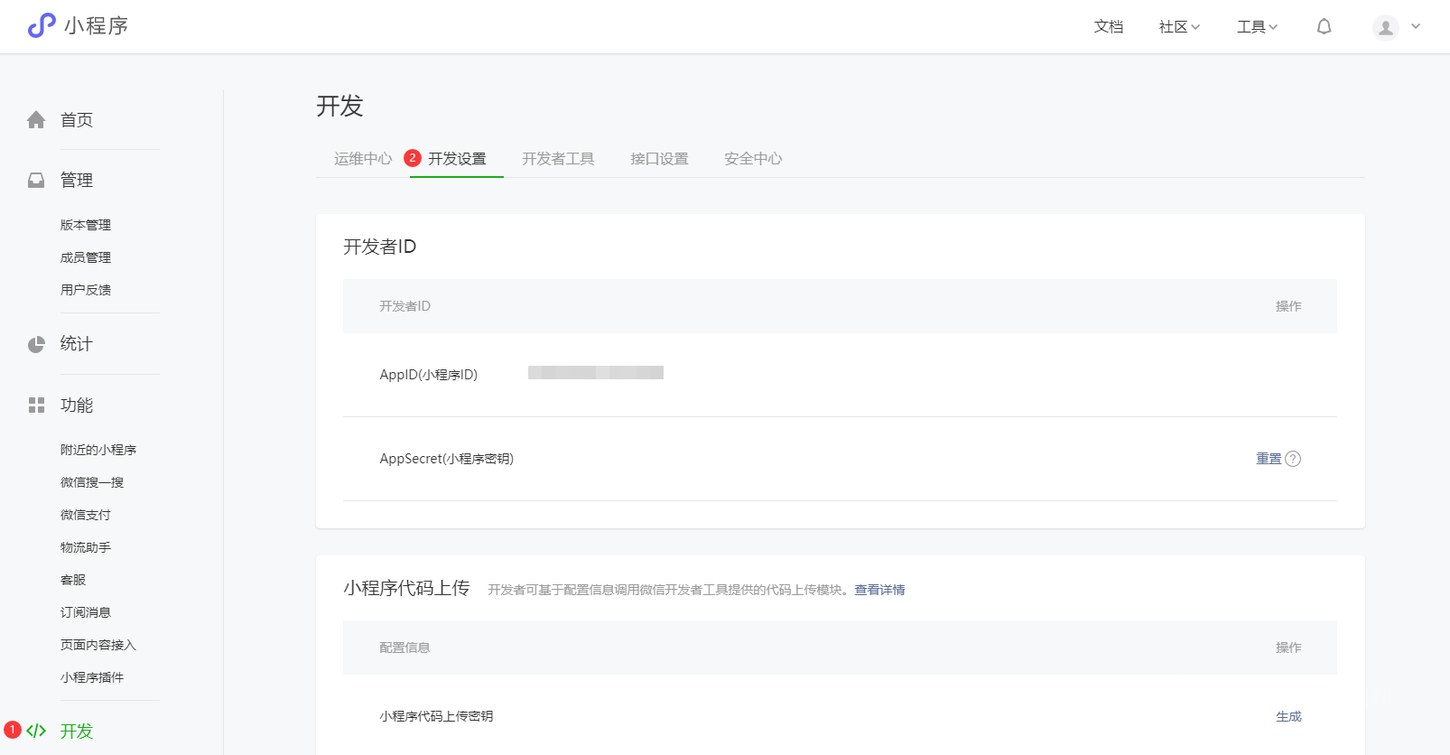Click the AppID(小程序ID) label
This screenshot has width=1450, height=755.
pyautogui.click(x=429, y=375)
